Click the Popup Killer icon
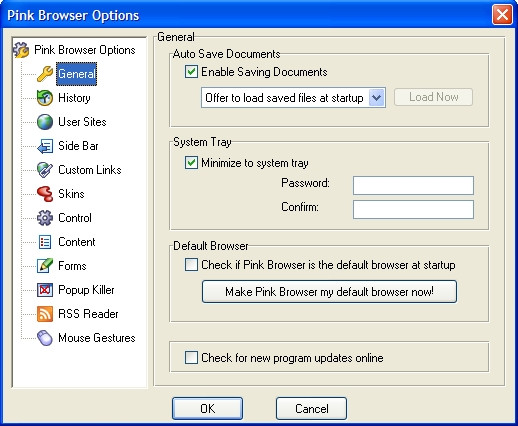518x426 pixels. pos(45,290)
